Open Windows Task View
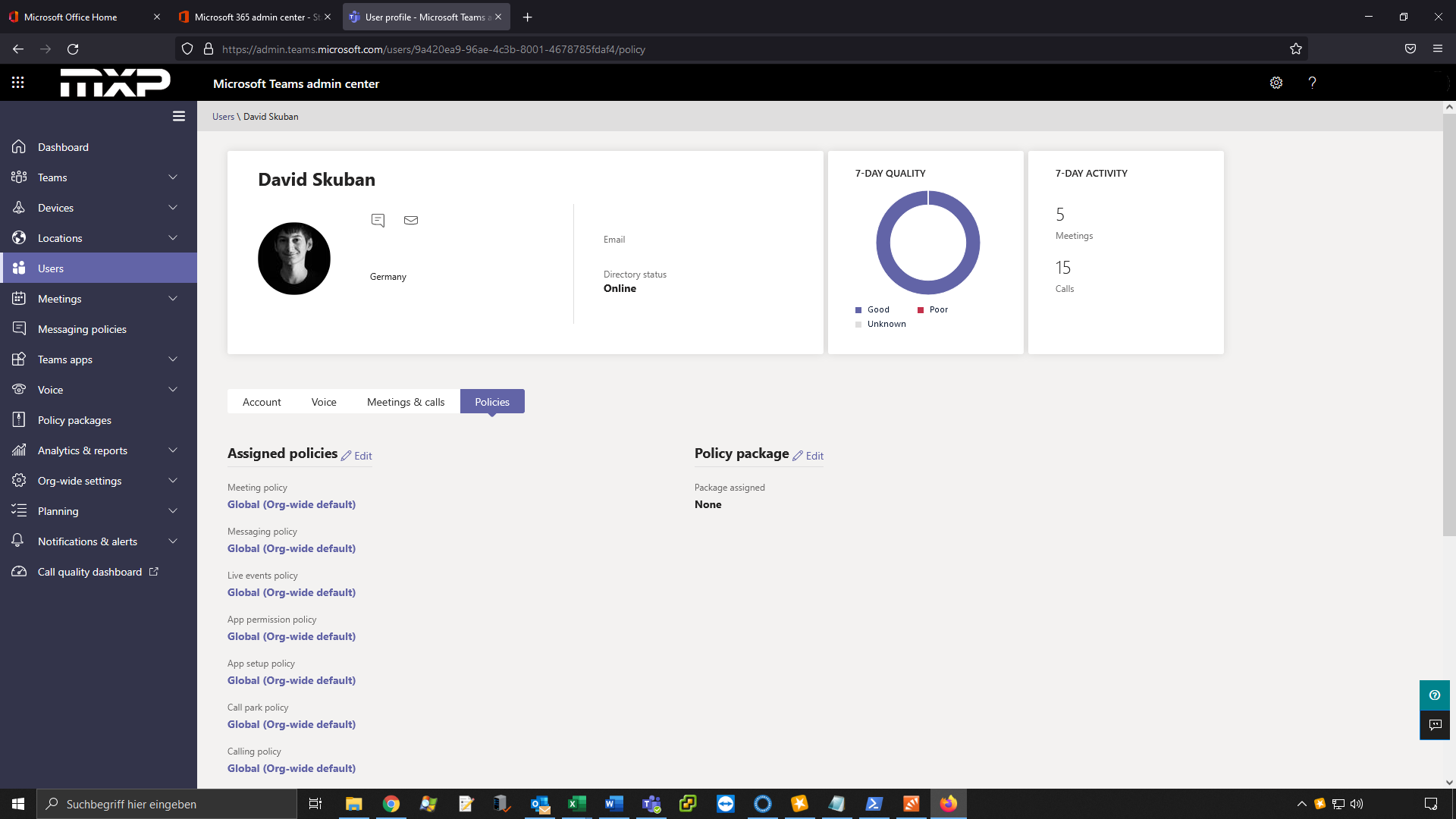The width and height of the screenshot is (1456, 819). (315, 804)
